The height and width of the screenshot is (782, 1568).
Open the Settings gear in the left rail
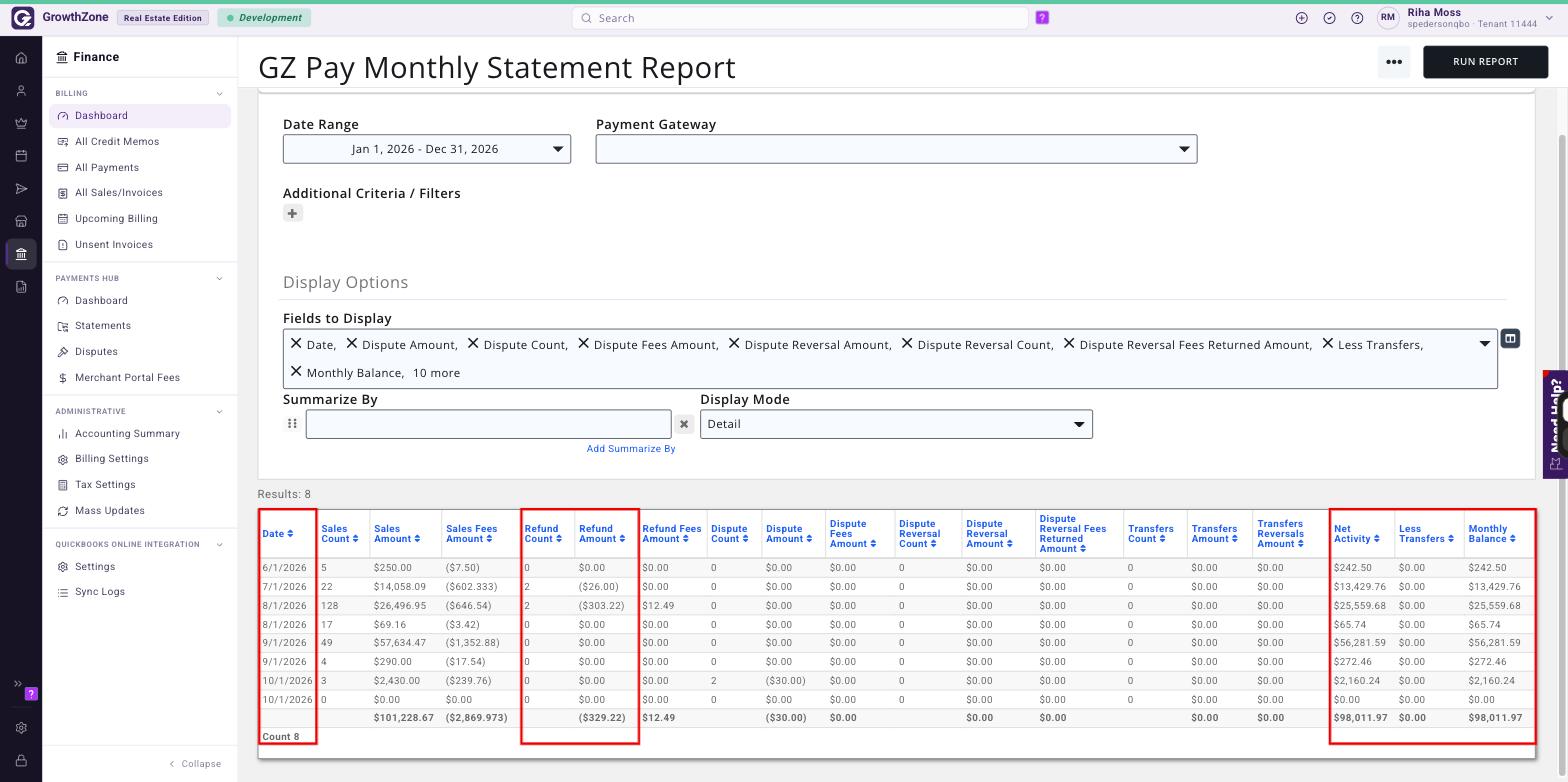pyautogui.click(x=21, y=728)
